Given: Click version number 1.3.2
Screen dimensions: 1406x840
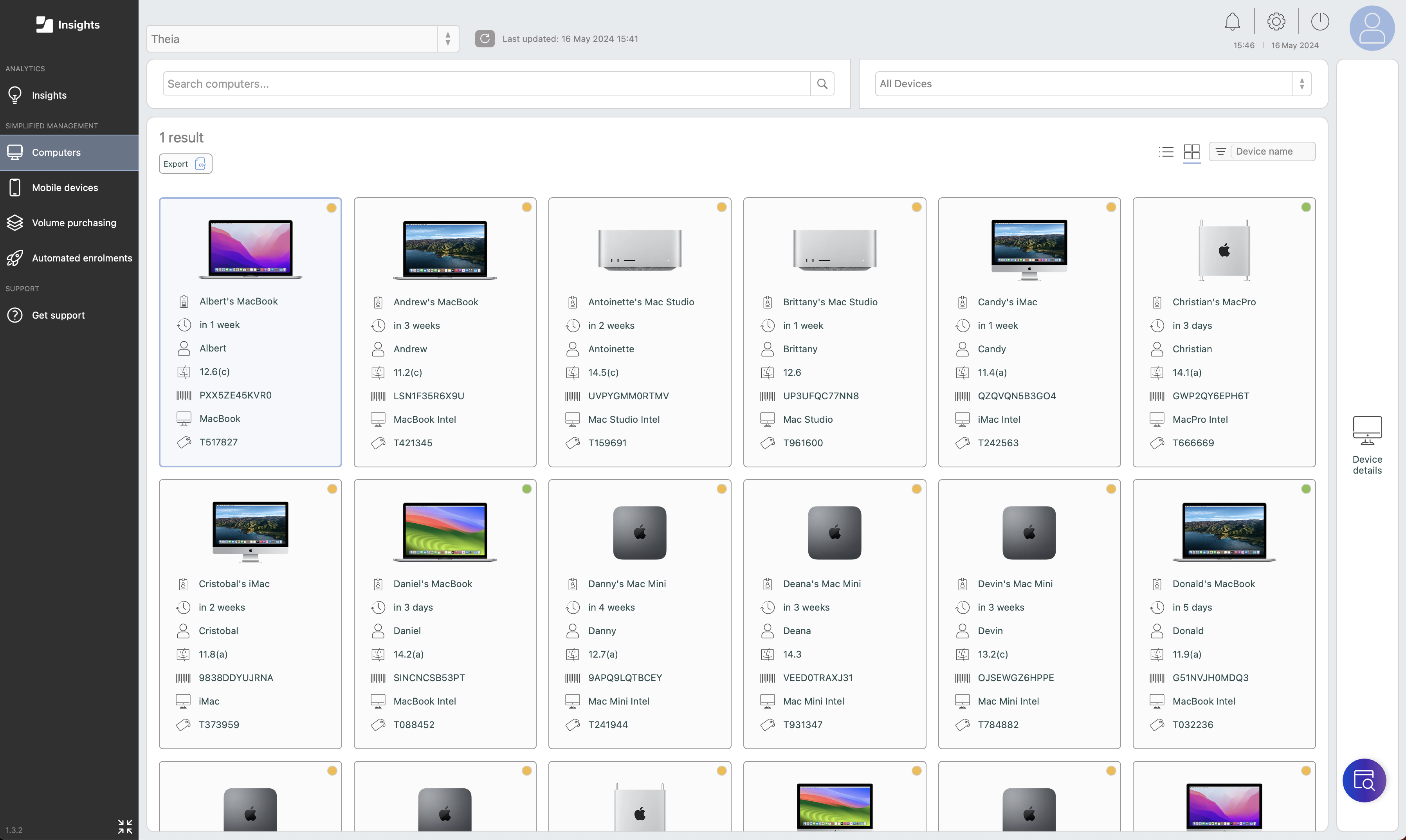Looking at the screenshot, I should [14, 830].
